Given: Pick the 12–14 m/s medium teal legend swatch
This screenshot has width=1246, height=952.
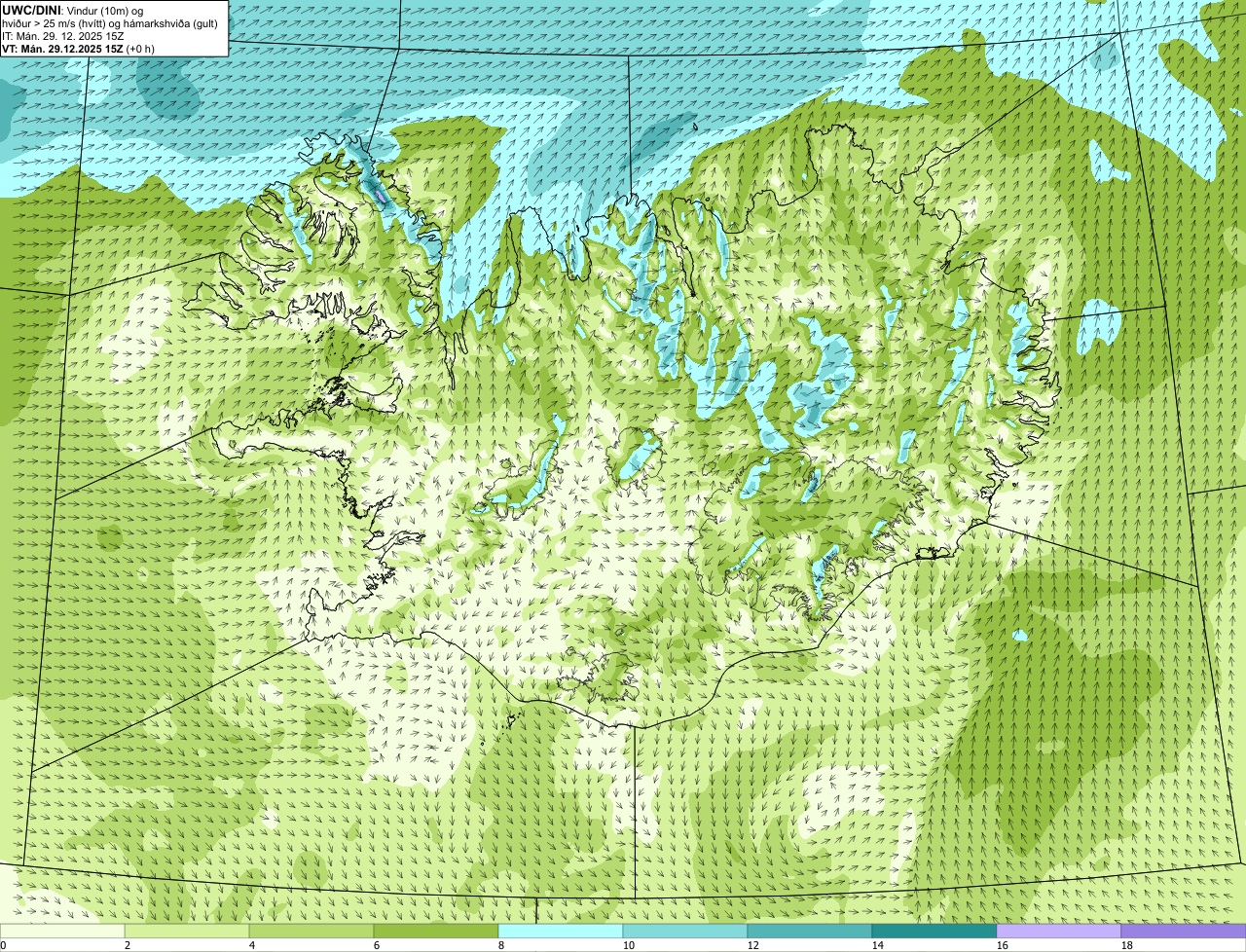Looking at the screenshot, I should pos(810,931).
